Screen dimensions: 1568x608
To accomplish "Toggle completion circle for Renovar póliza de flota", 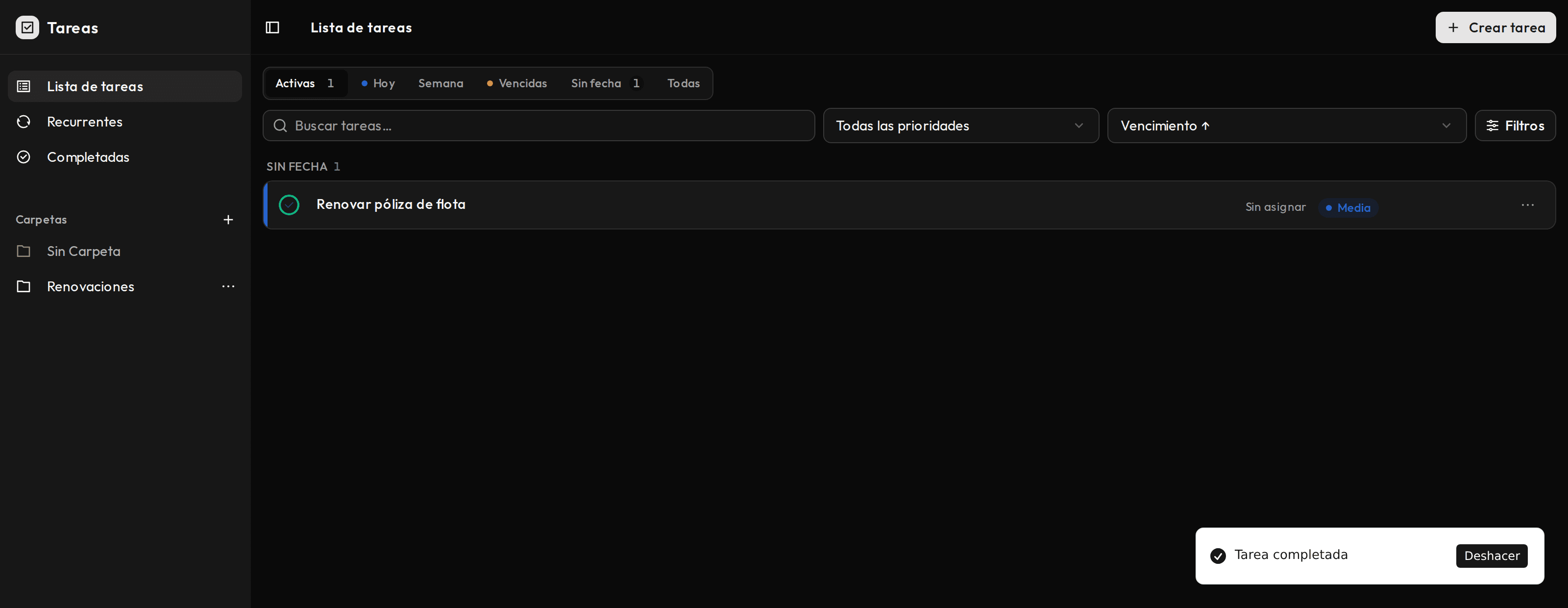I will point(289,205).
